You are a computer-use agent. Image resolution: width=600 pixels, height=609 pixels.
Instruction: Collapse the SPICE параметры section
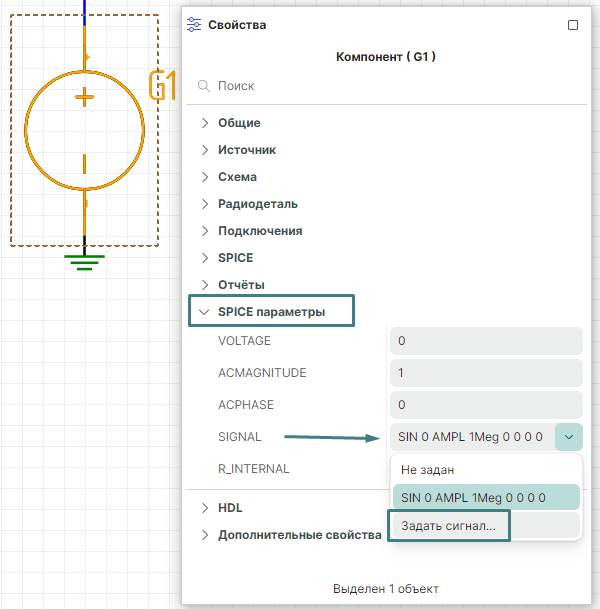pos(204,312)
